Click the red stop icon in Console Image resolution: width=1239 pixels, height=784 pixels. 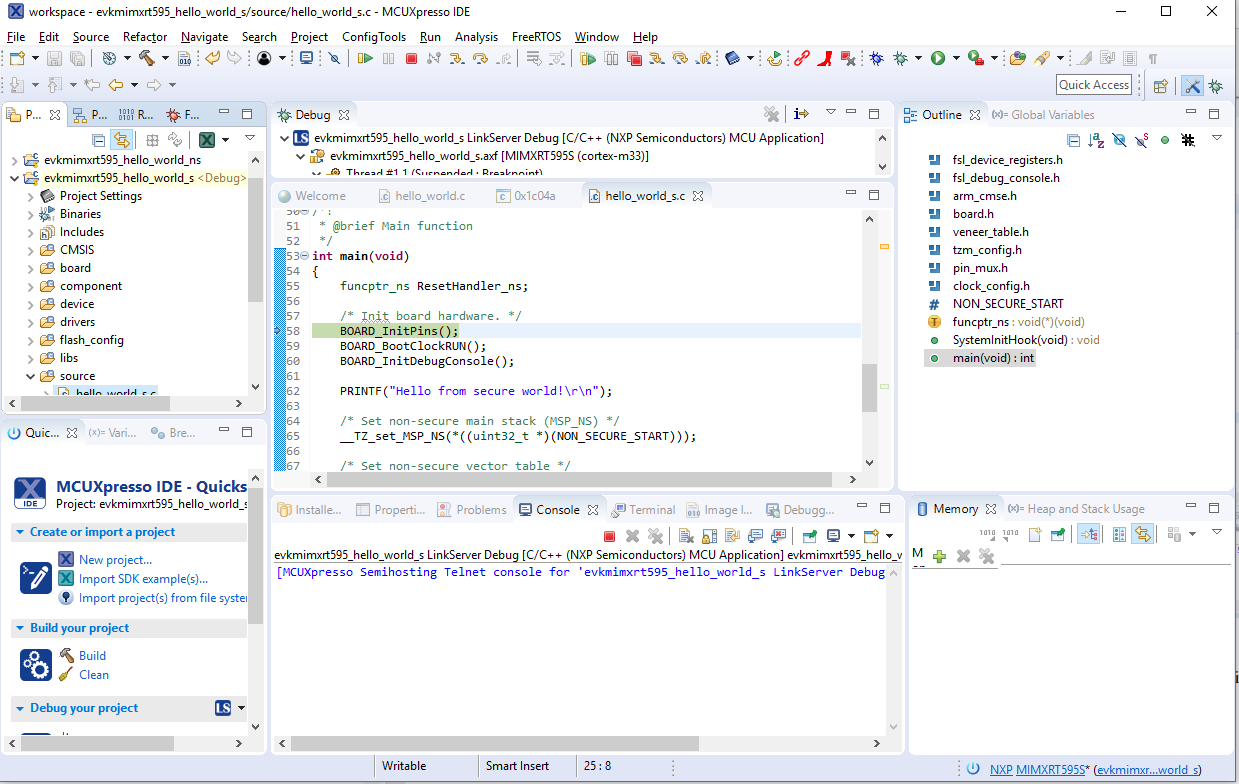pyautogui.click(x=609, y=536)
